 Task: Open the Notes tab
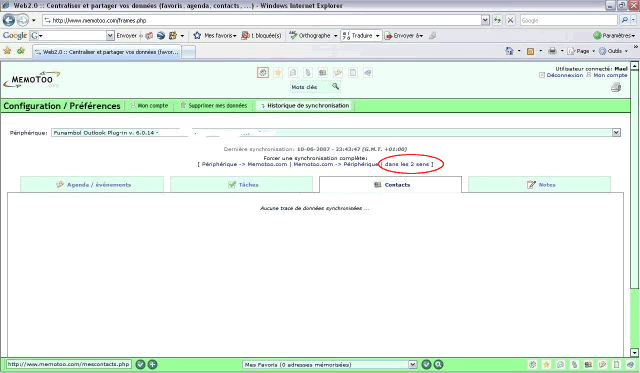tap(540, 184)
